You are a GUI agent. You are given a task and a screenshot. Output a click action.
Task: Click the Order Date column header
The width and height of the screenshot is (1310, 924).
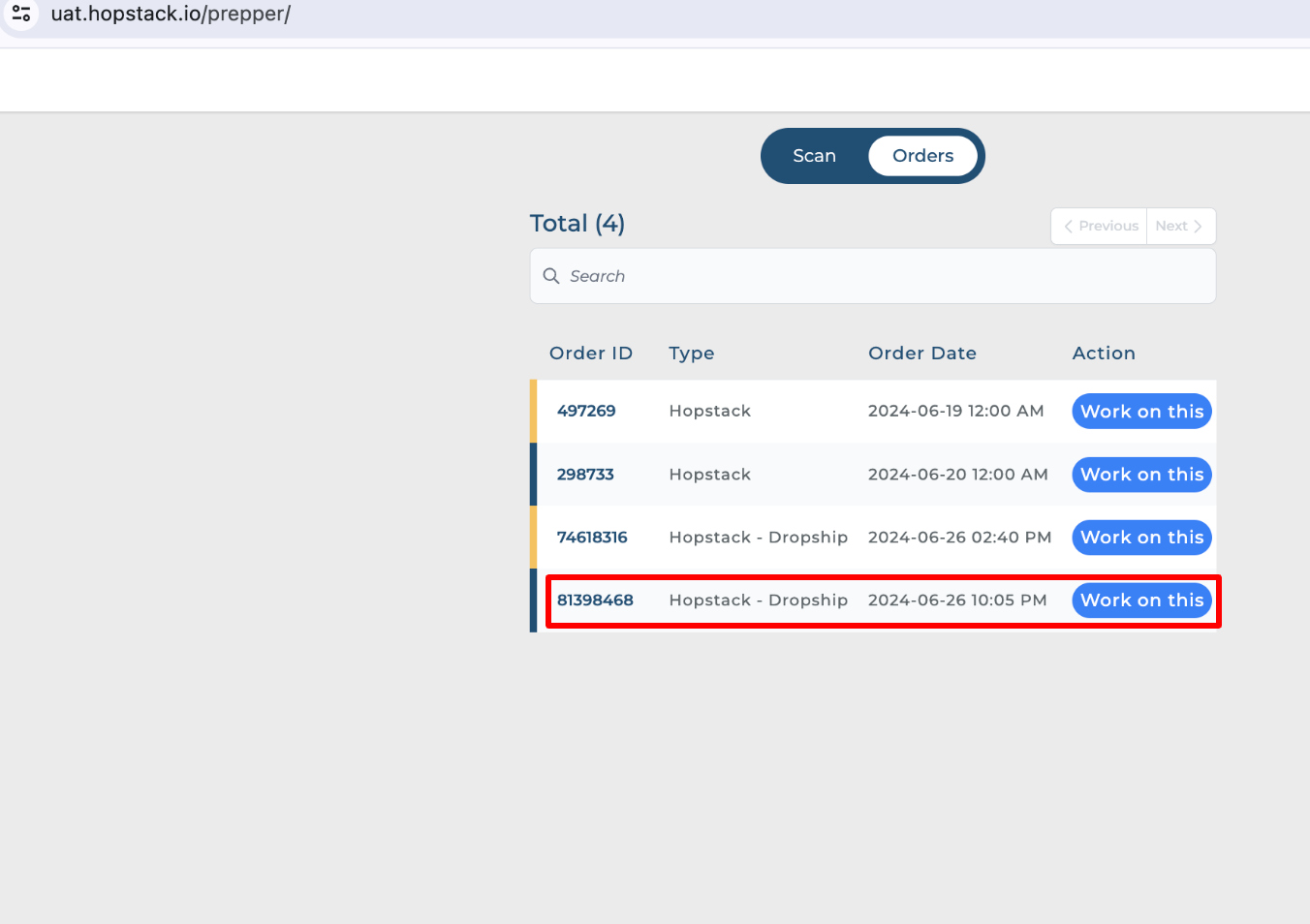coord(921,354)
